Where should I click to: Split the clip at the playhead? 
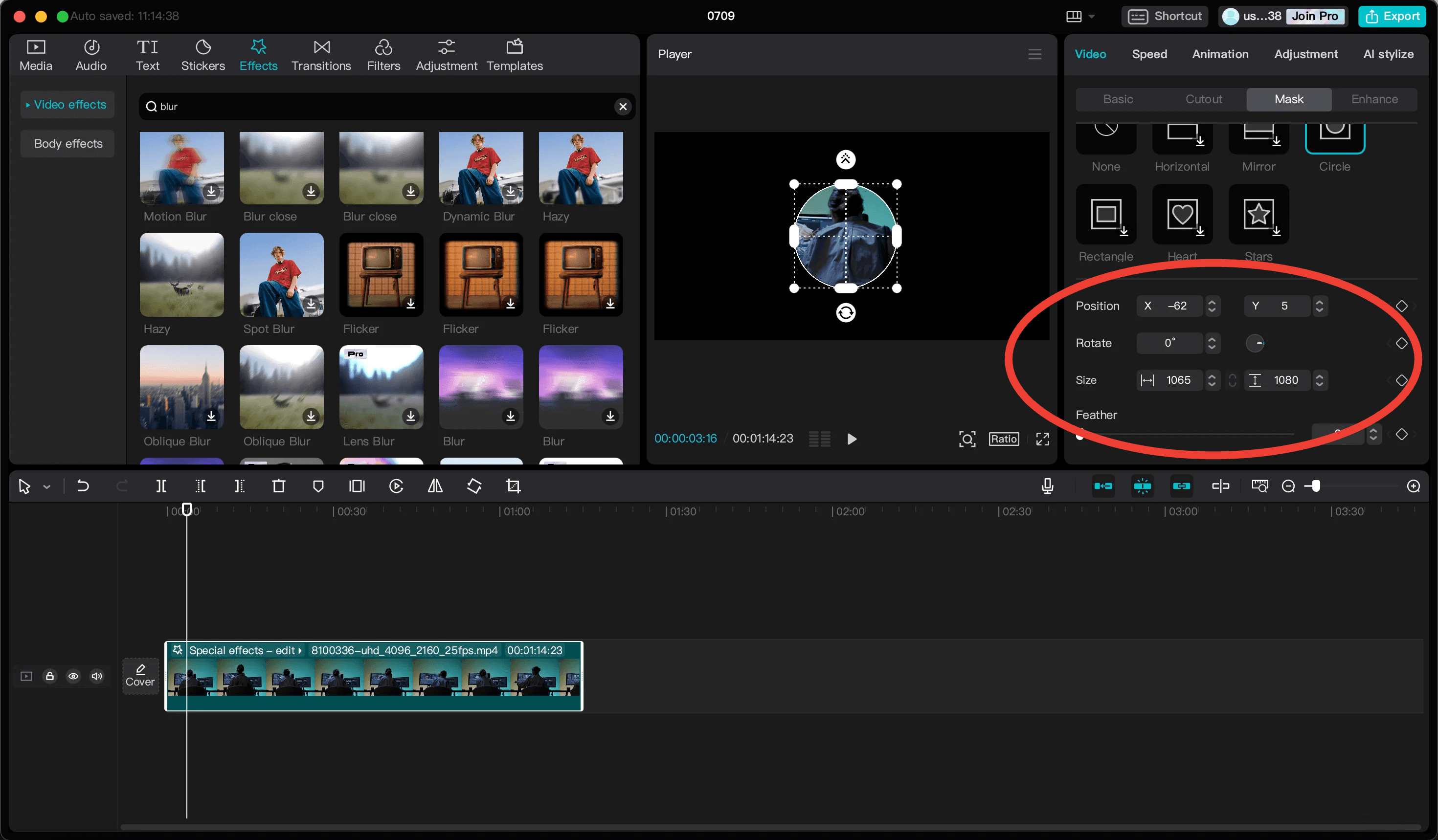pos(161,486)
